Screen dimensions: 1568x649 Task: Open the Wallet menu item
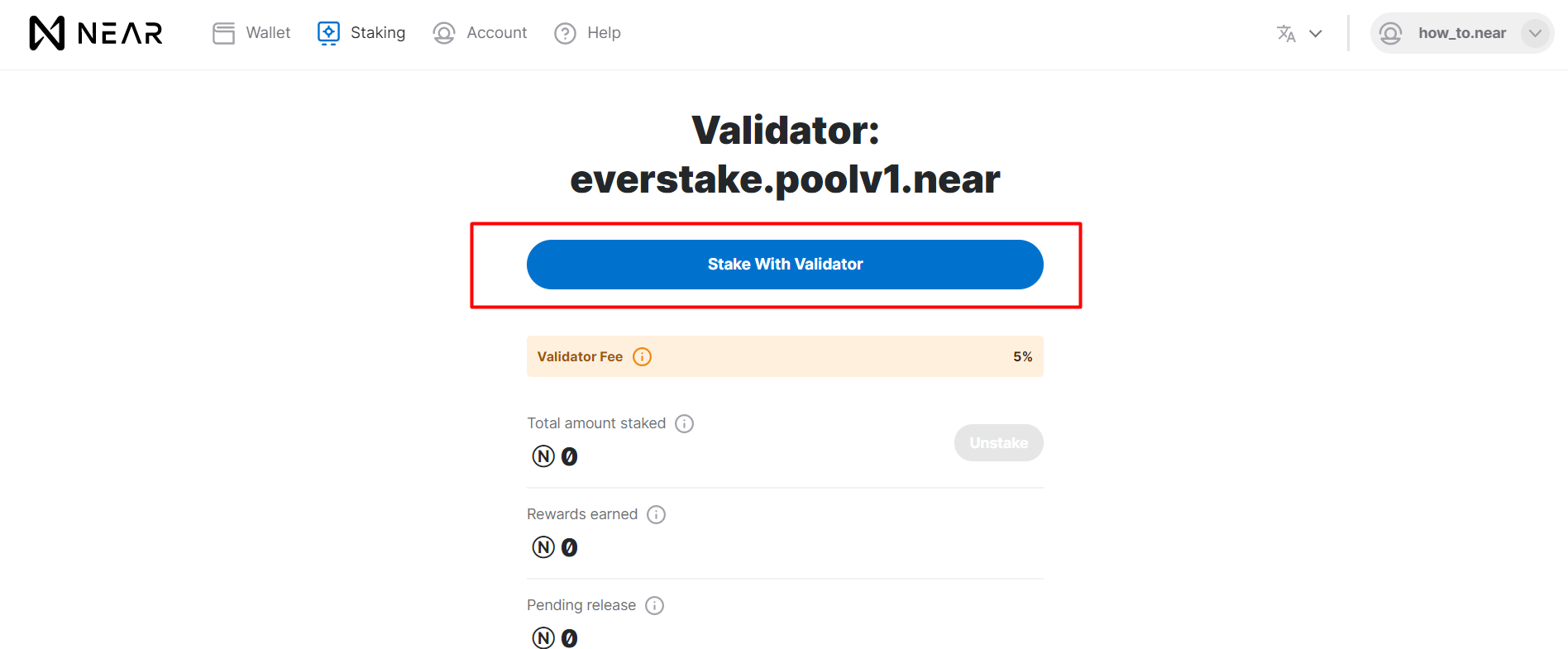tap(267, 33)
